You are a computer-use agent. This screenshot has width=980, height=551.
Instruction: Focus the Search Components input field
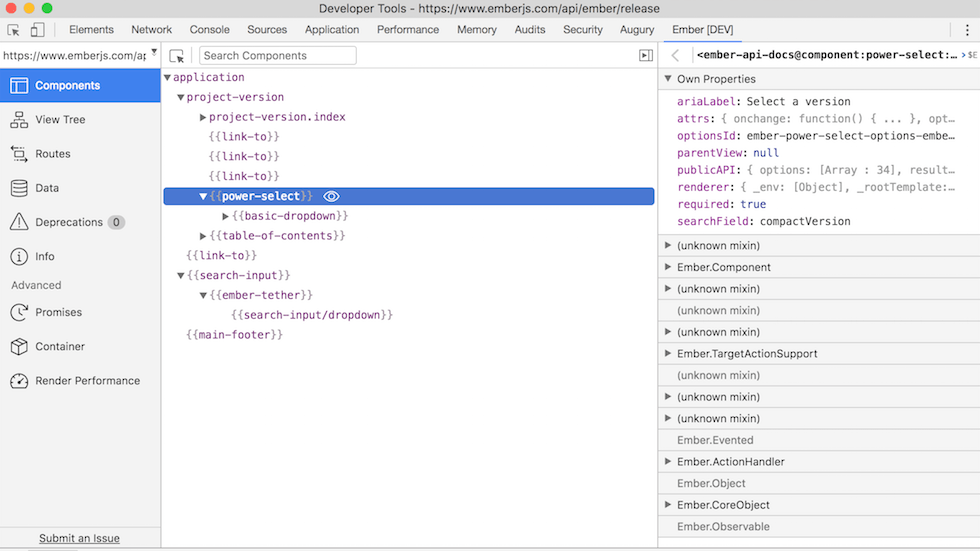(x=277, y=56)
